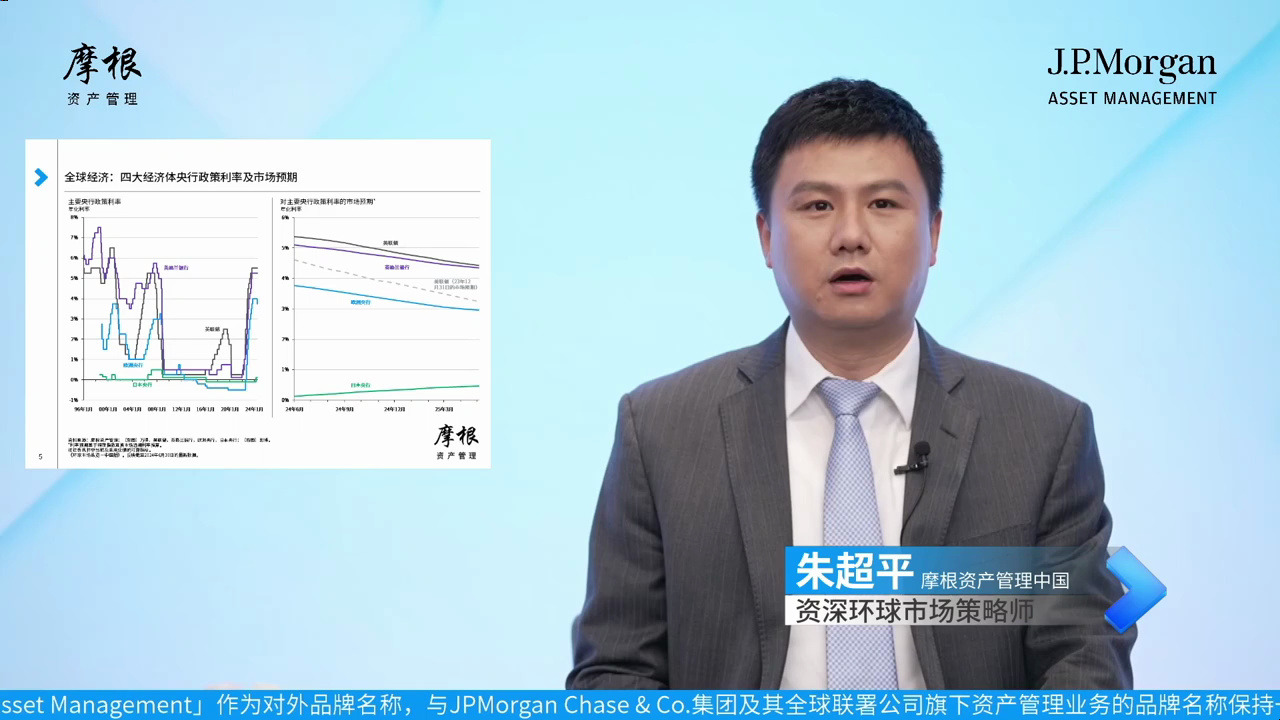Click the 欧洲央行 label in right chart
The height and width of the screenshot is (720, 1280).
[x=361, y=302]
